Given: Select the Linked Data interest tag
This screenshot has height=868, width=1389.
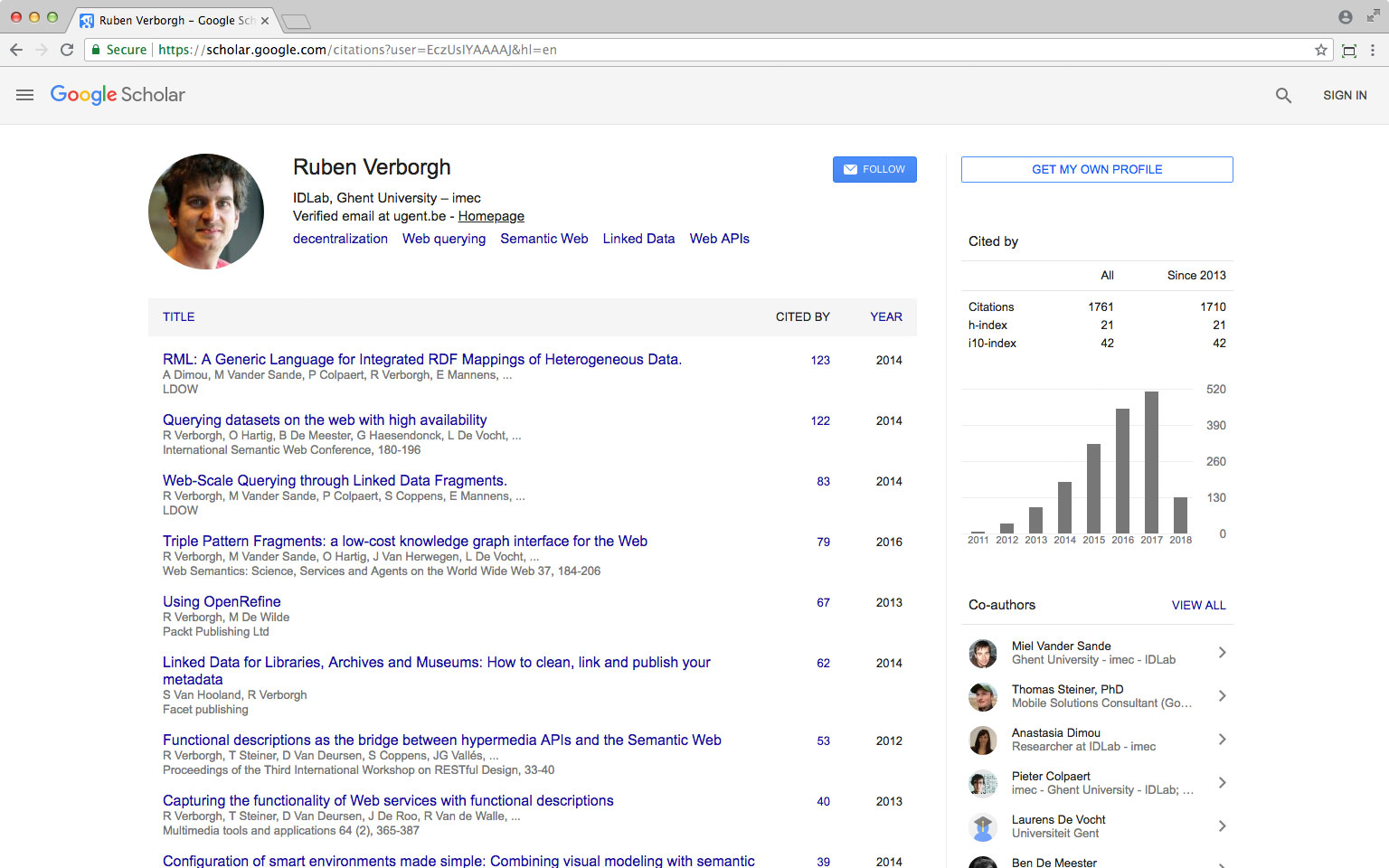Looking at the screenshot, I should 638,239.
